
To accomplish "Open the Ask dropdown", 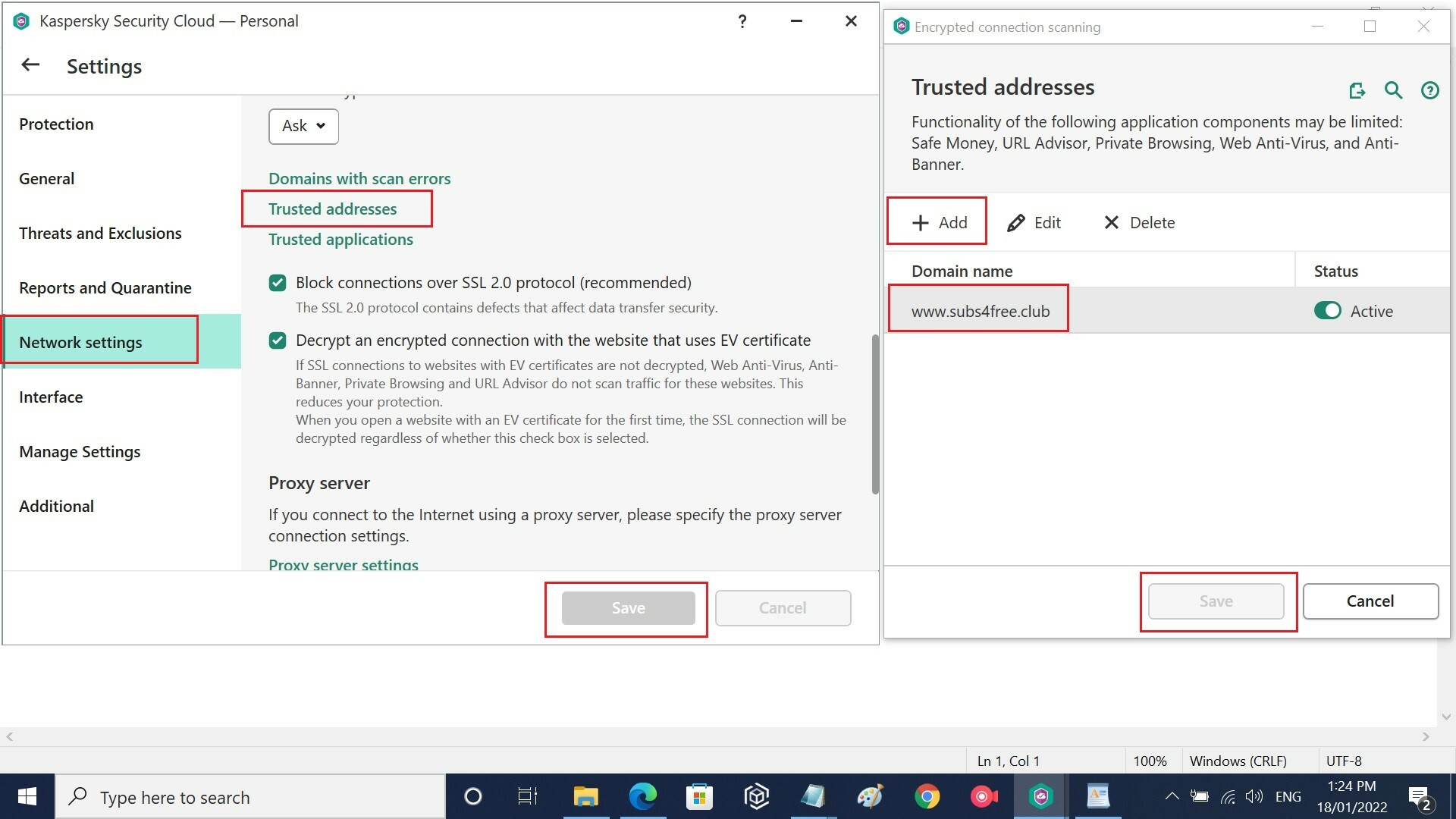I will pos(303,126).
